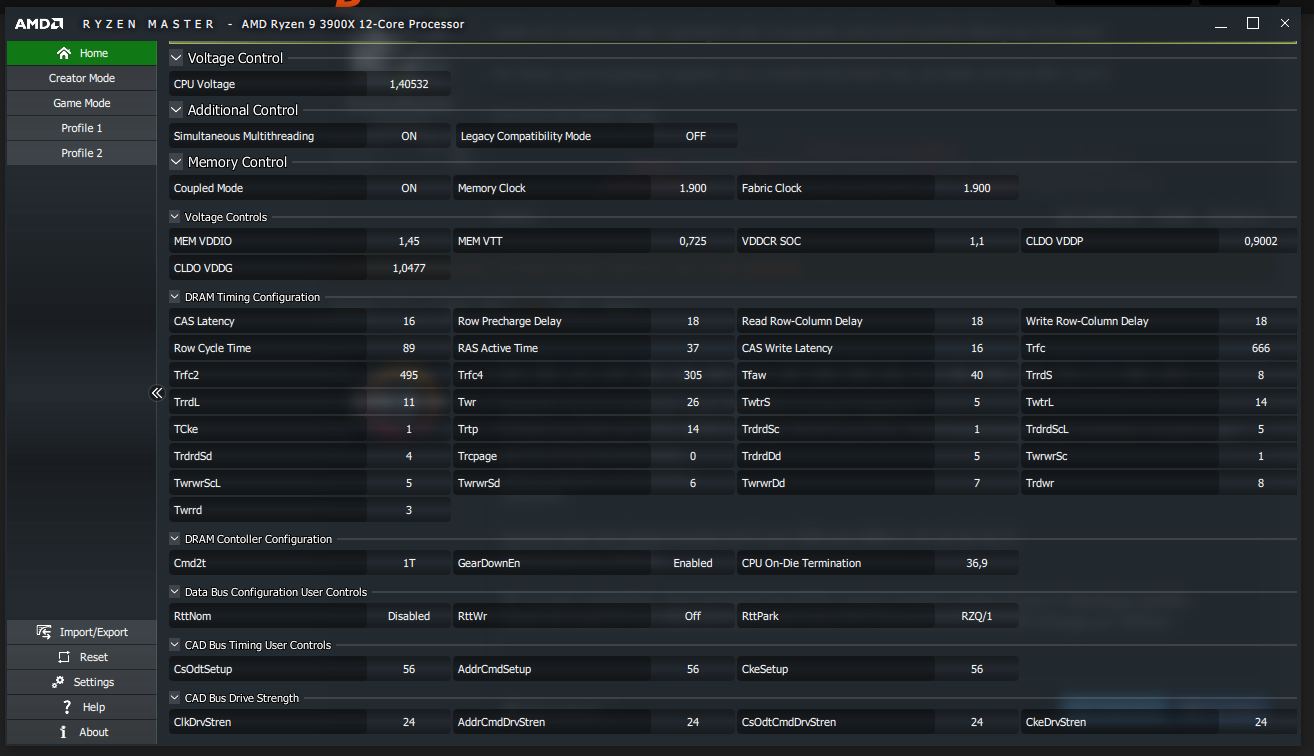Change RttWr Off value

pos(693,616)
